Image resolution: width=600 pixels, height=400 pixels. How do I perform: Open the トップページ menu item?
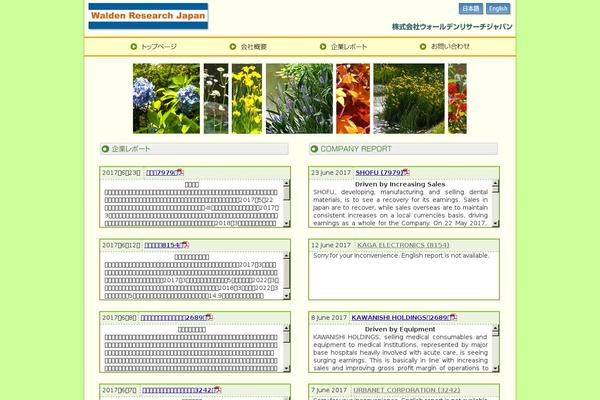coord(159,47)
